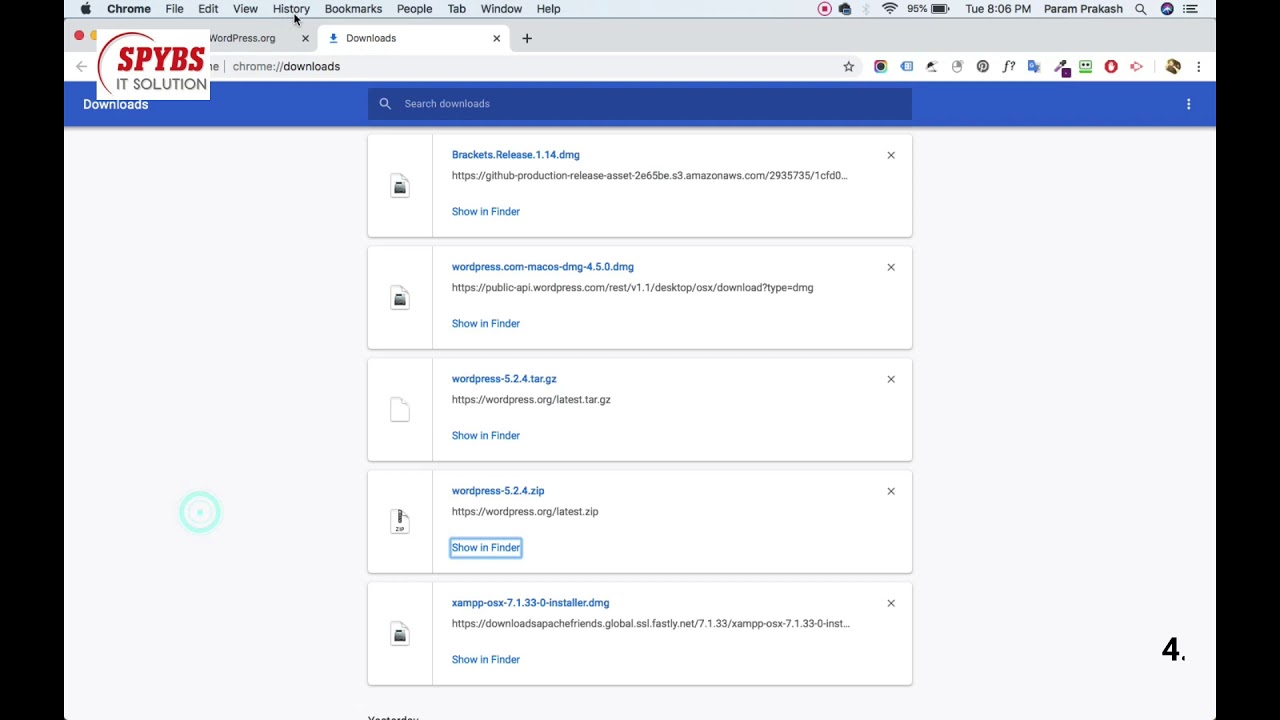Switch to the Downloads tab

coord(414,38)
